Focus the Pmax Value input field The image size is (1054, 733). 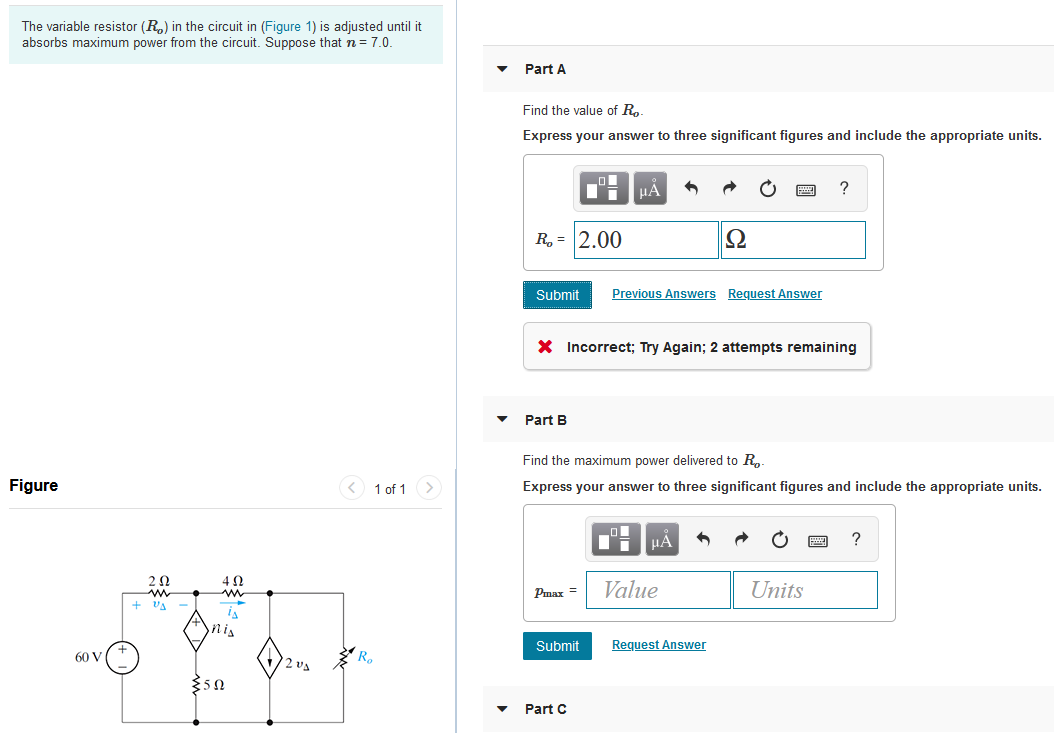point(658,590)
